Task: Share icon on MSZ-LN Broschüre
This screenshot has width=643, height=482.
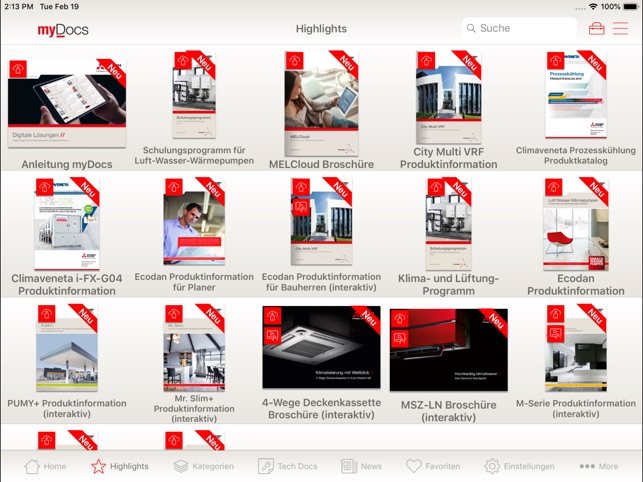Action: click(x=400, y=318)
